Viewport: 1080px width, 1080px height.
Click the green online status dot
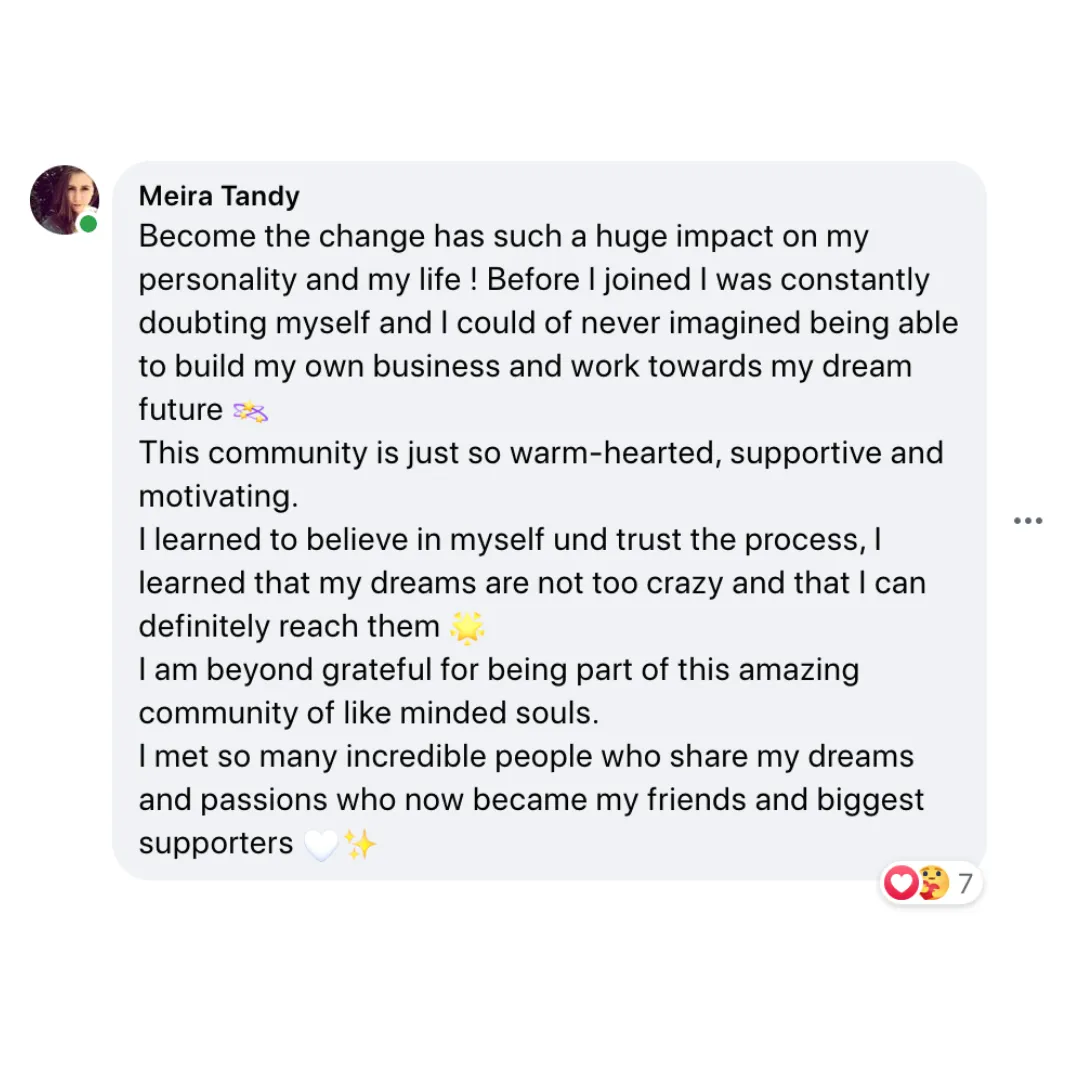[x=88, y=224]
